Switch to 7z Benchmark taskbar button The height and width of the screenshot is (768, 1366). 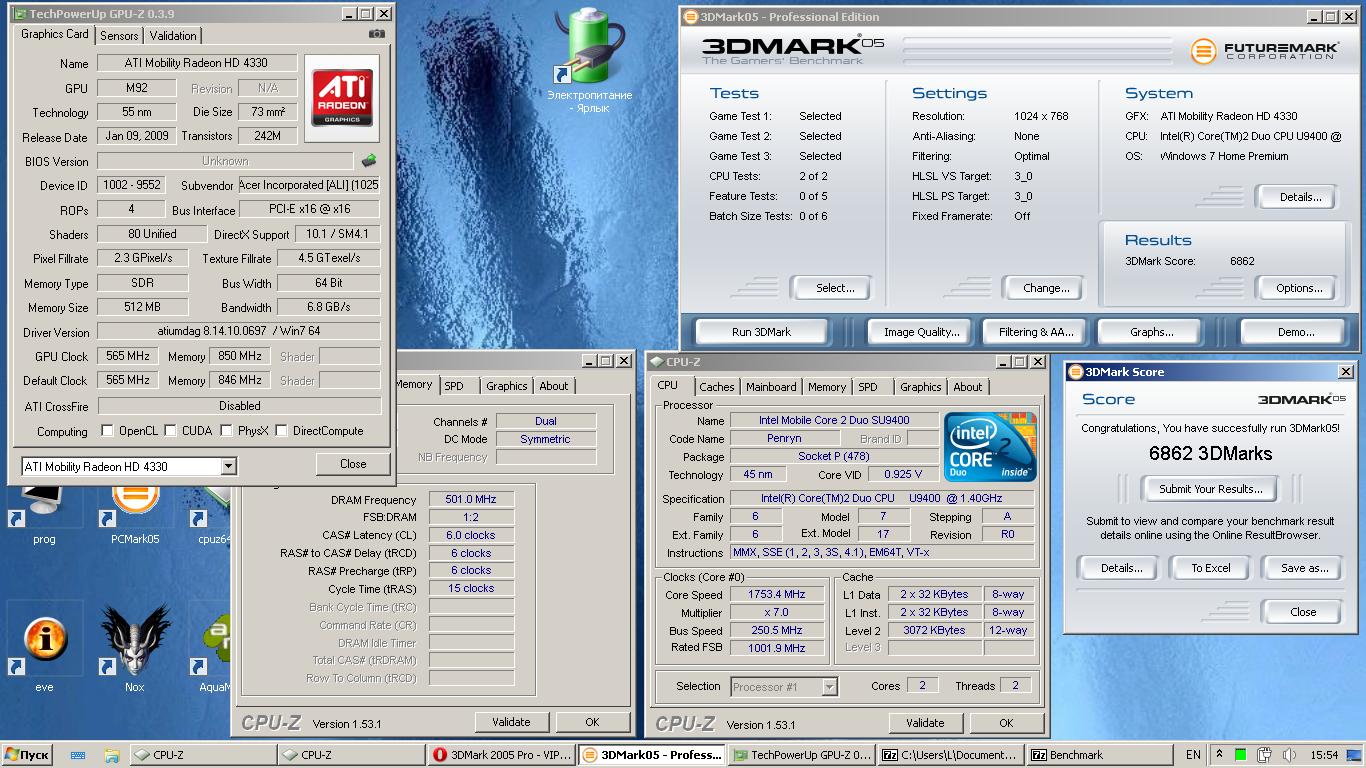(1099, 755)
